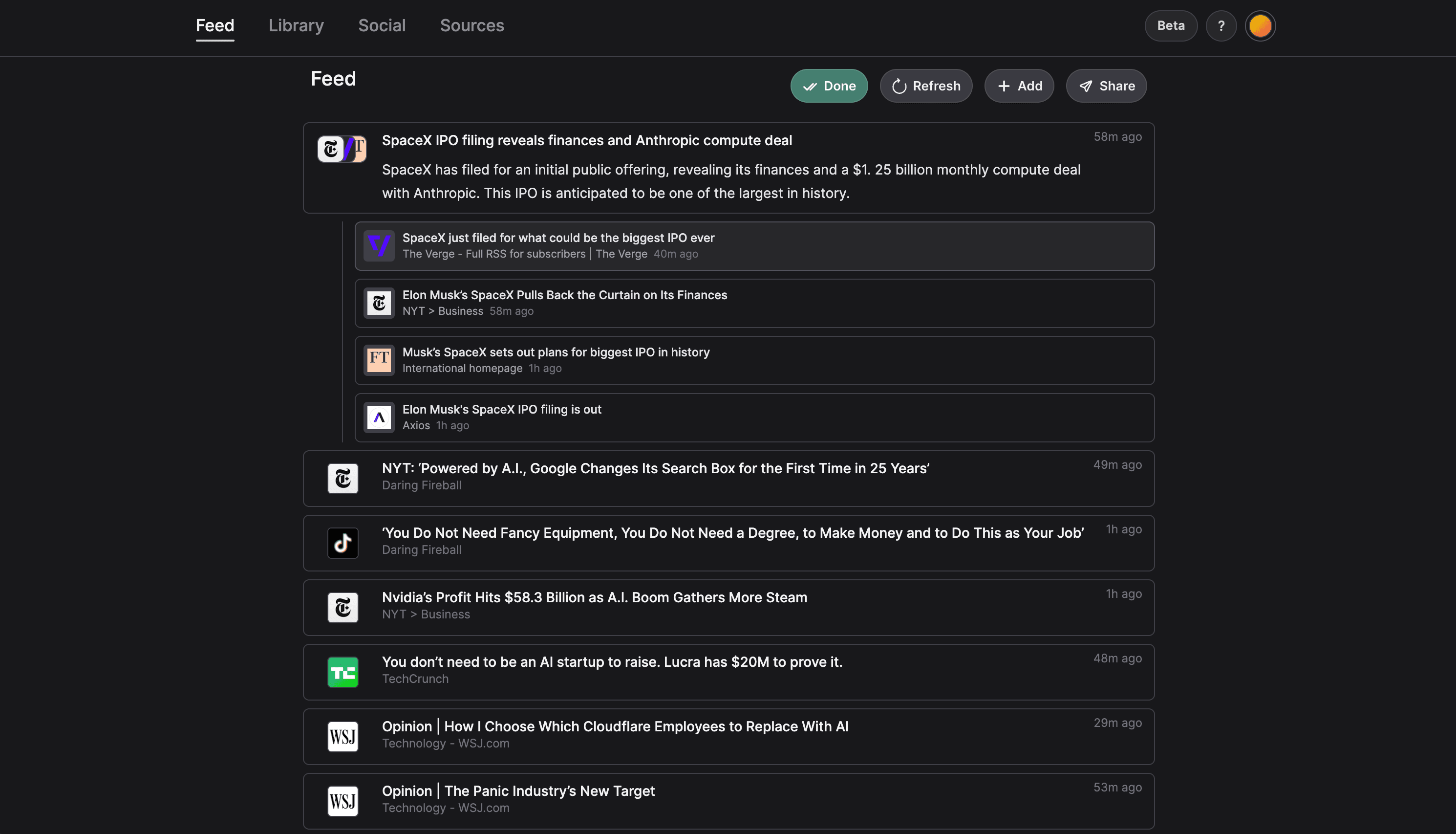Click '58m ago' timestamp on SpaceX summary
Screen dimensions: 1456x834
pos(1117,137)
